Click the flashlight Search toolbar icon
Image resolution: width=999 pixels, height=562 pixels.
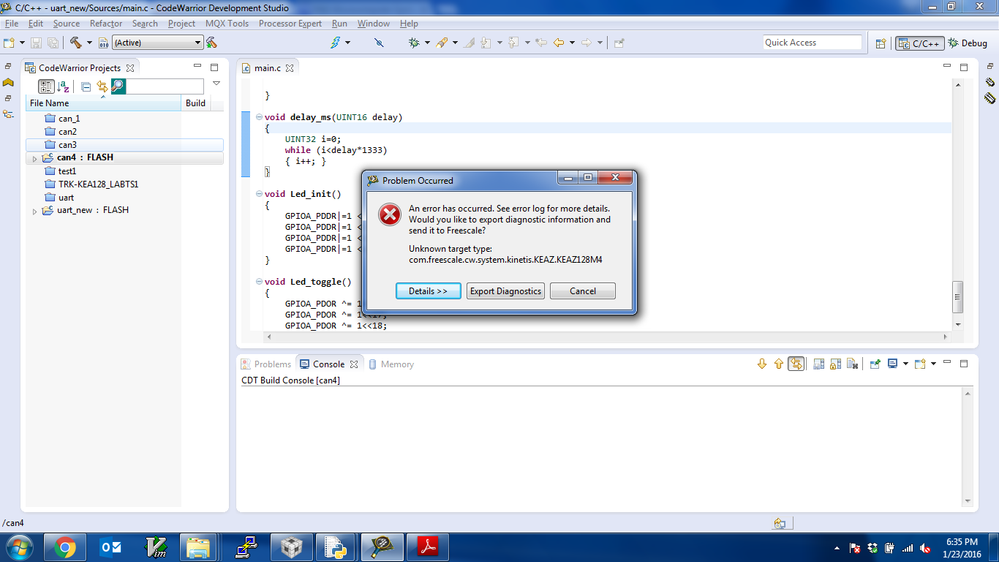click(442, 43)
